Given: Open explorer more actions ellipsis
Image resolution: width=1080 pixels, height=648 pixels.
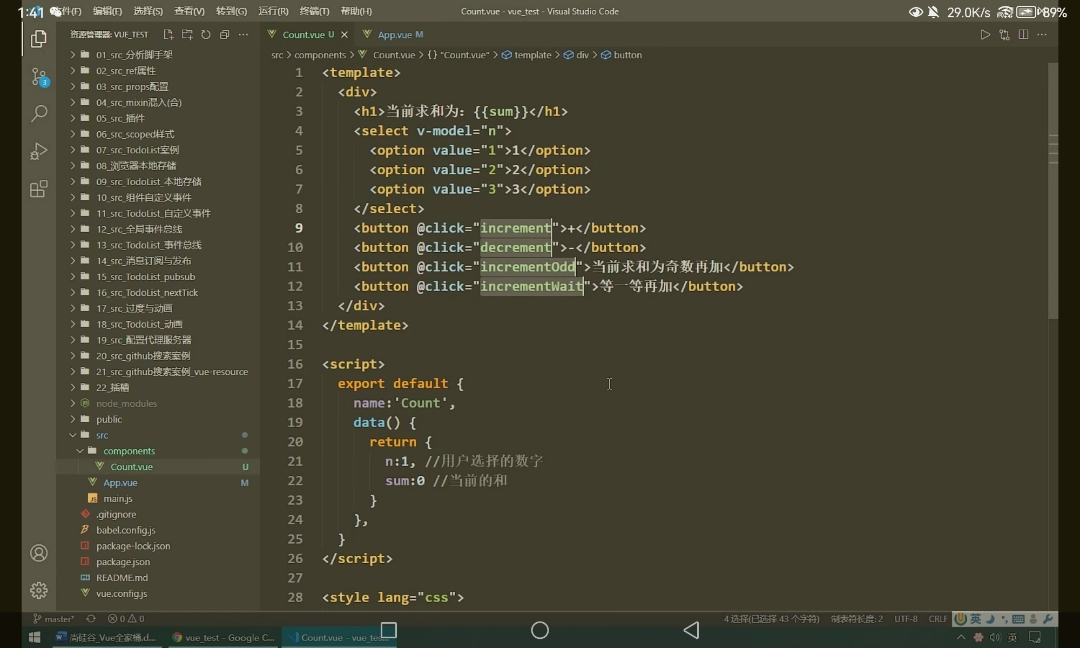Looking at the screenshot, I should click(243, 34).
